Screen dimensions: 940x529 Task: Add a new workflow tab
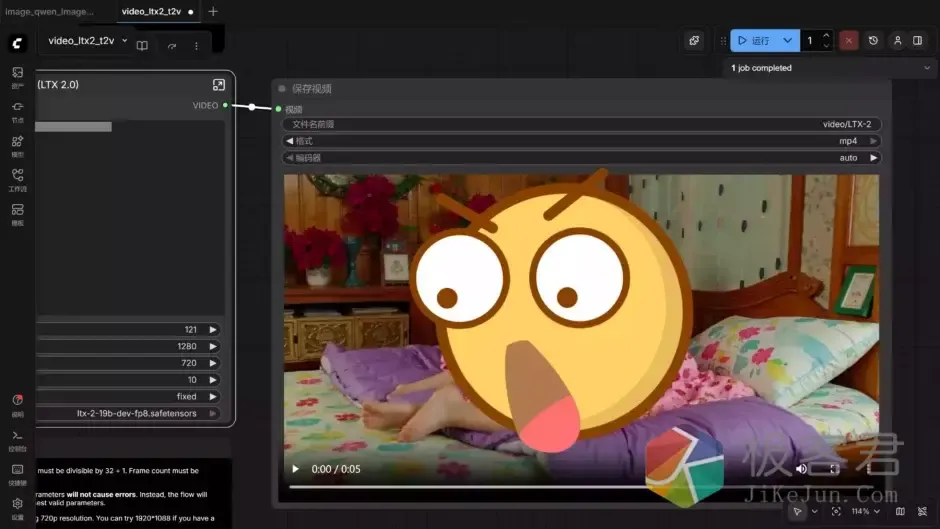[x=213, y=12]
